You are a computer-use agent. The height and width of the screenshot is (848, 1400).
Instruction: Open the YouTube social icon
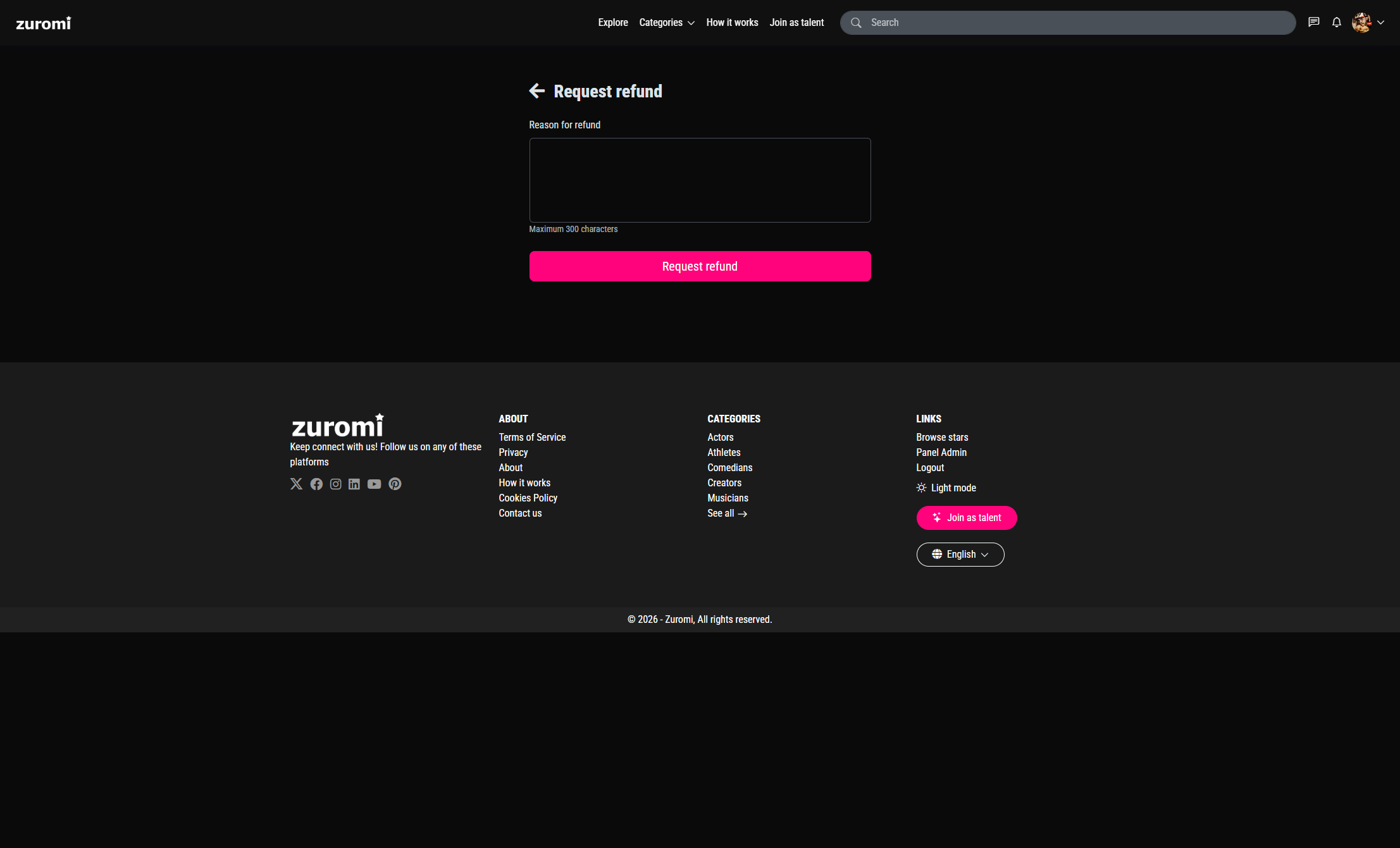(374, 484)
